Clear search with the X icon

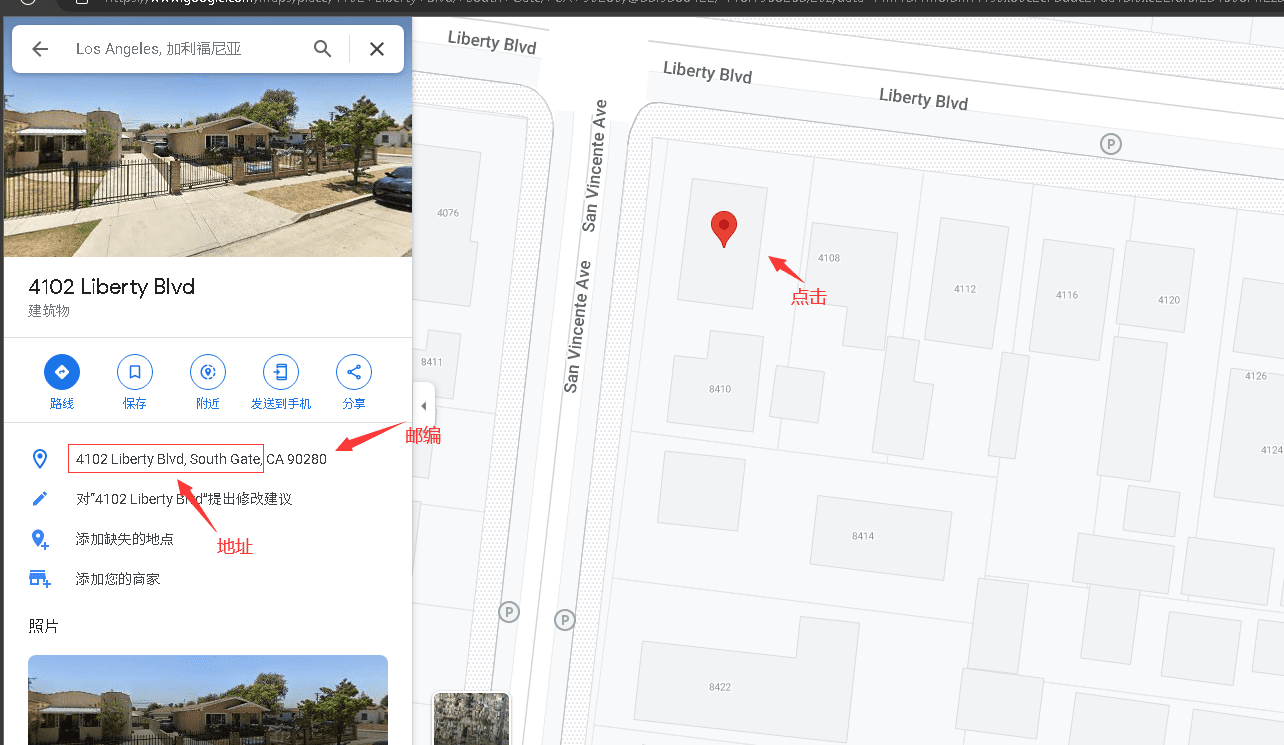coord(377,49)
